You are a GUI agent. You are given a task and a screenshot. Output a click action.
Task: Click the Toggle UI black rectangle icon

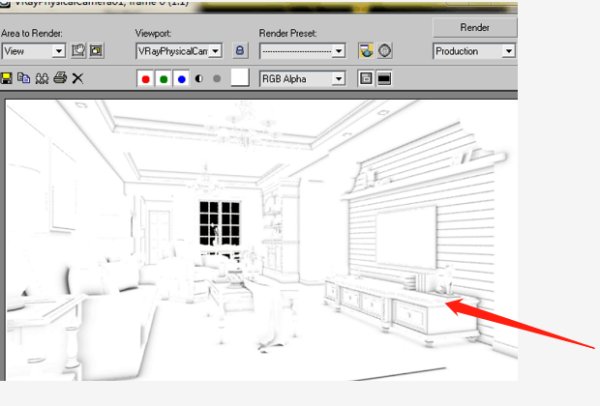click(384, 79)
